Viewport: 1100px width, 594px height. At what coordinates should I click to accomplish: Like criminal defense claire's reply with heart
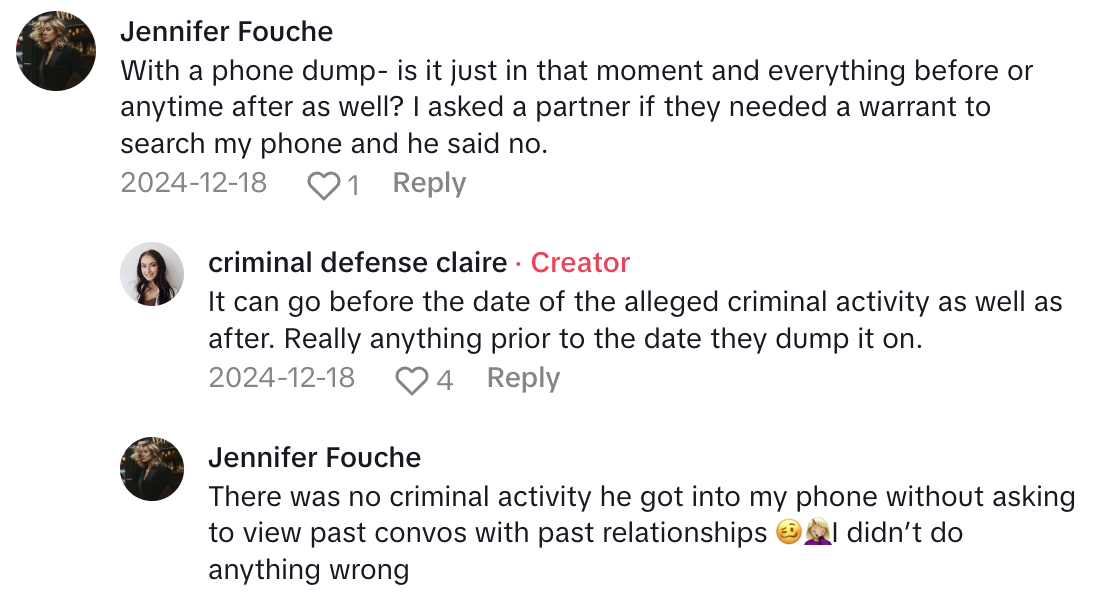coord(411,380)
